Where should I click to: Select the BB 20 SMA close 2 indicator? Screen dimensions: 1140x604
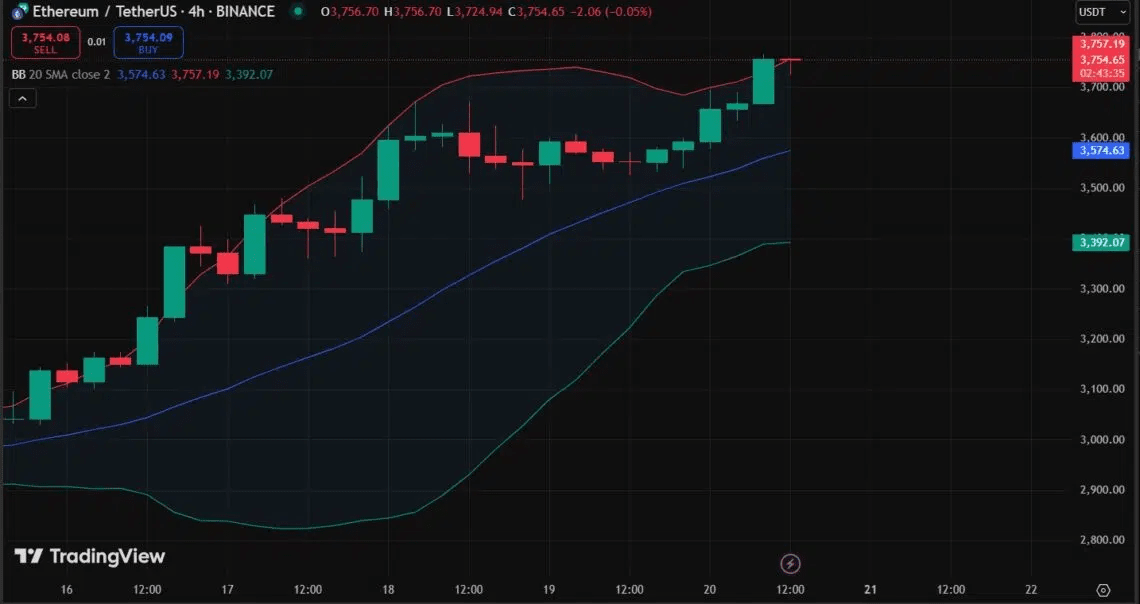tap(60, 74)
